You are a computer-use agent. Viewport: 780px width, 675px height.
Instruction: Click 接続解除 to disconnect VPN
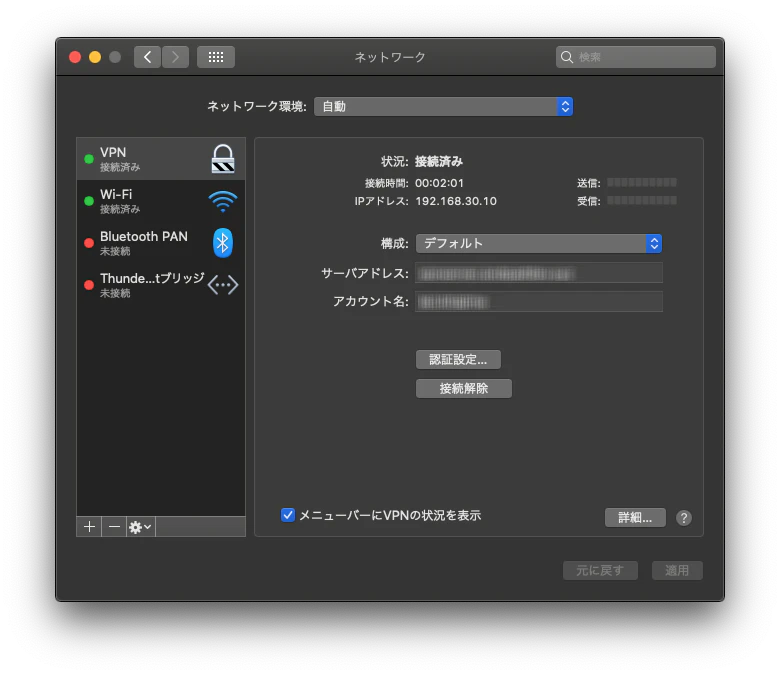click(x=464, y=388)
